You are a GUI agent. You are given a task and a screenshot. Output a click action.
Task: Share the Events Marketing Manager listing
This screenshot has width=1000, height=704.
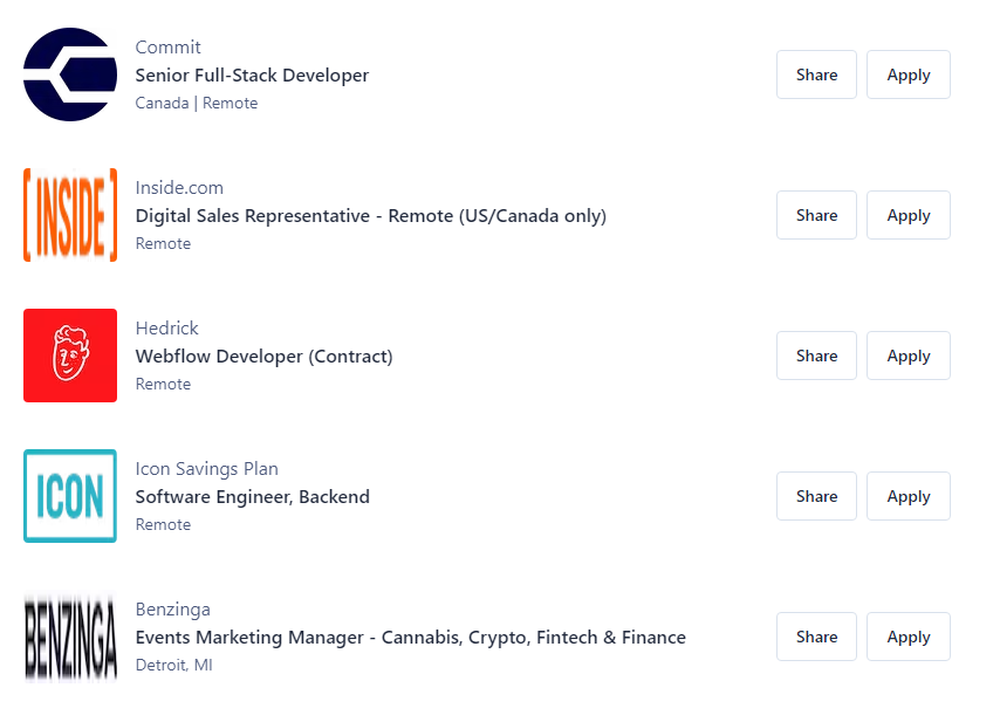[x=816, y=637]
